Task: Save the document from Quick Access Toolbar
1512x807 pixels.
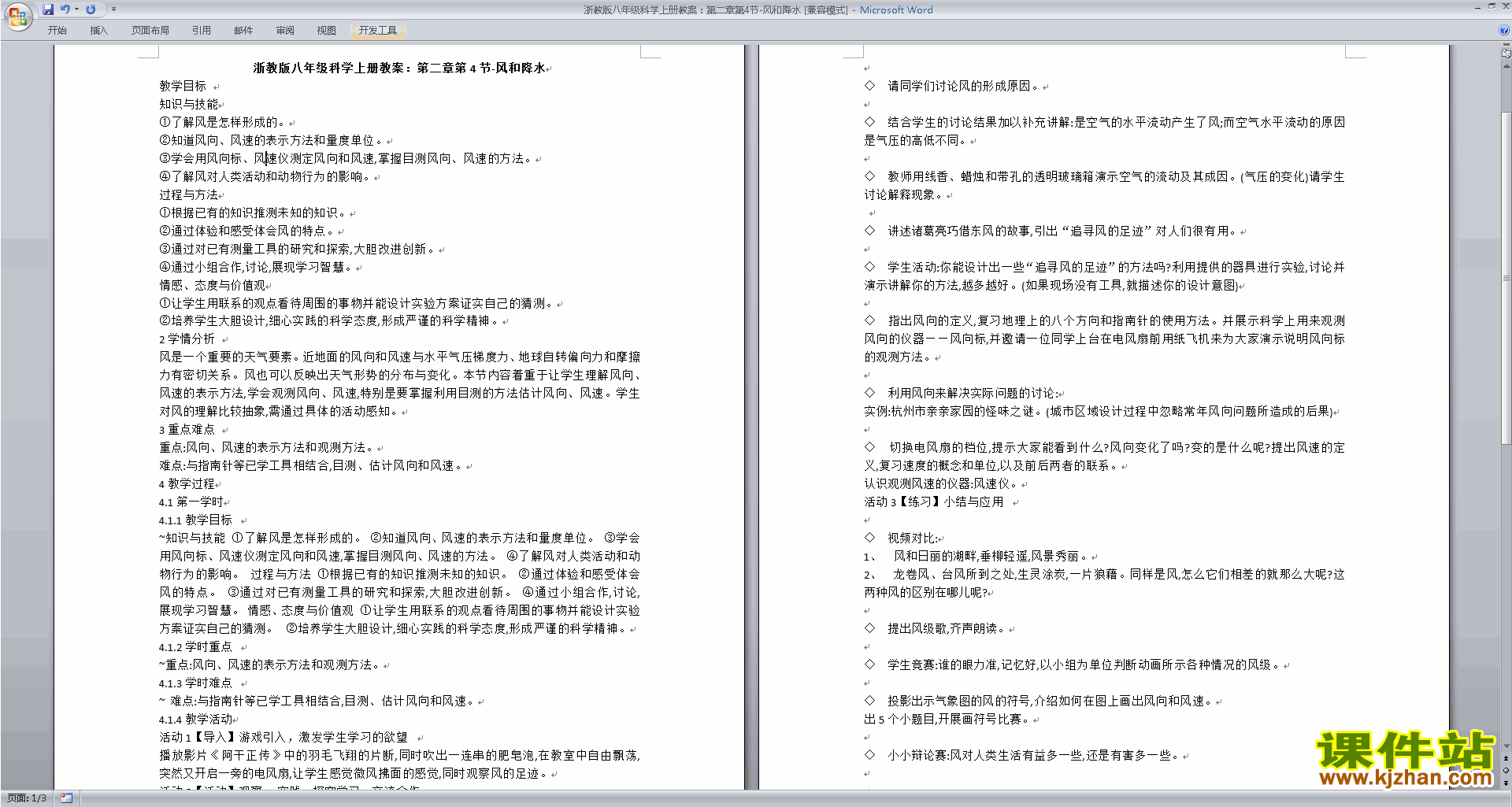Action: click(48, 9)
